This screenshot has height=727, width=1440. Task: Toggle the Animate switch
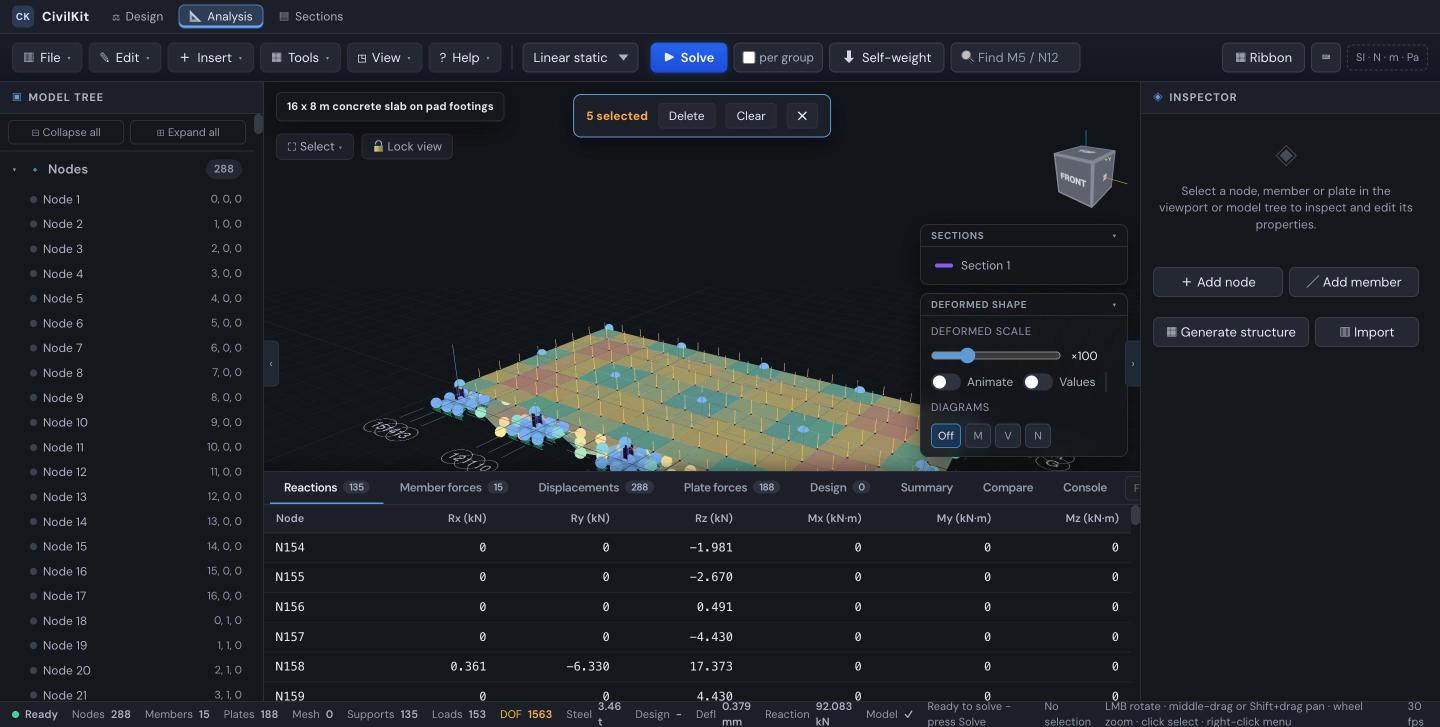(945, 382)
